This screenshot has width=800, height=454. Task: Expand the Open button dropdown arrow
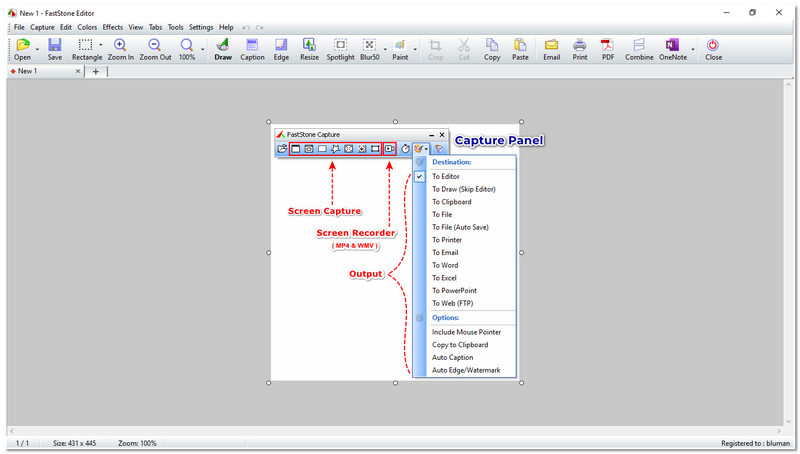click(x=38, y=47)
